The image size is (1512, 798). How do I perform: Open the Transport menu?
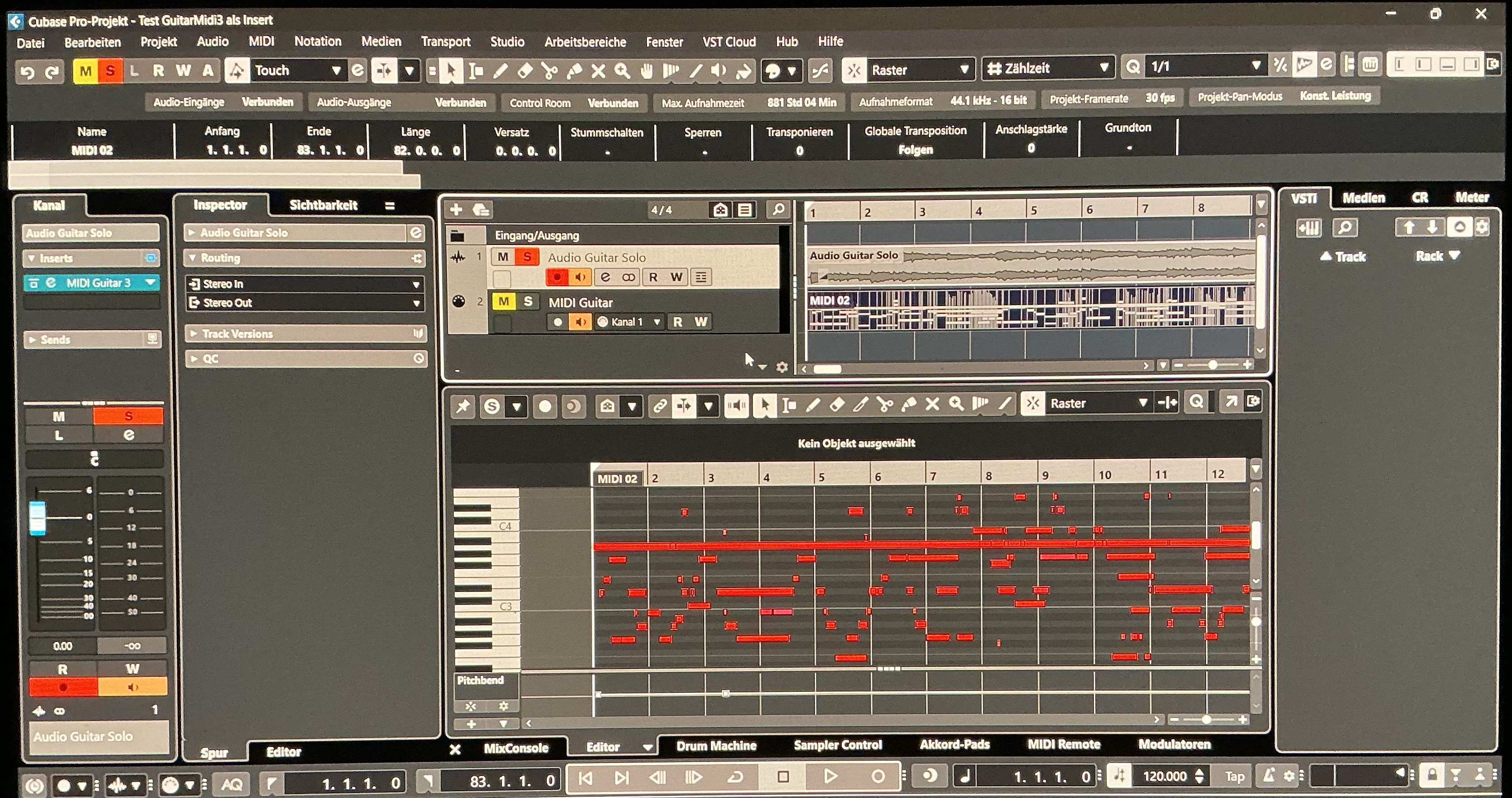coord(446,42)
